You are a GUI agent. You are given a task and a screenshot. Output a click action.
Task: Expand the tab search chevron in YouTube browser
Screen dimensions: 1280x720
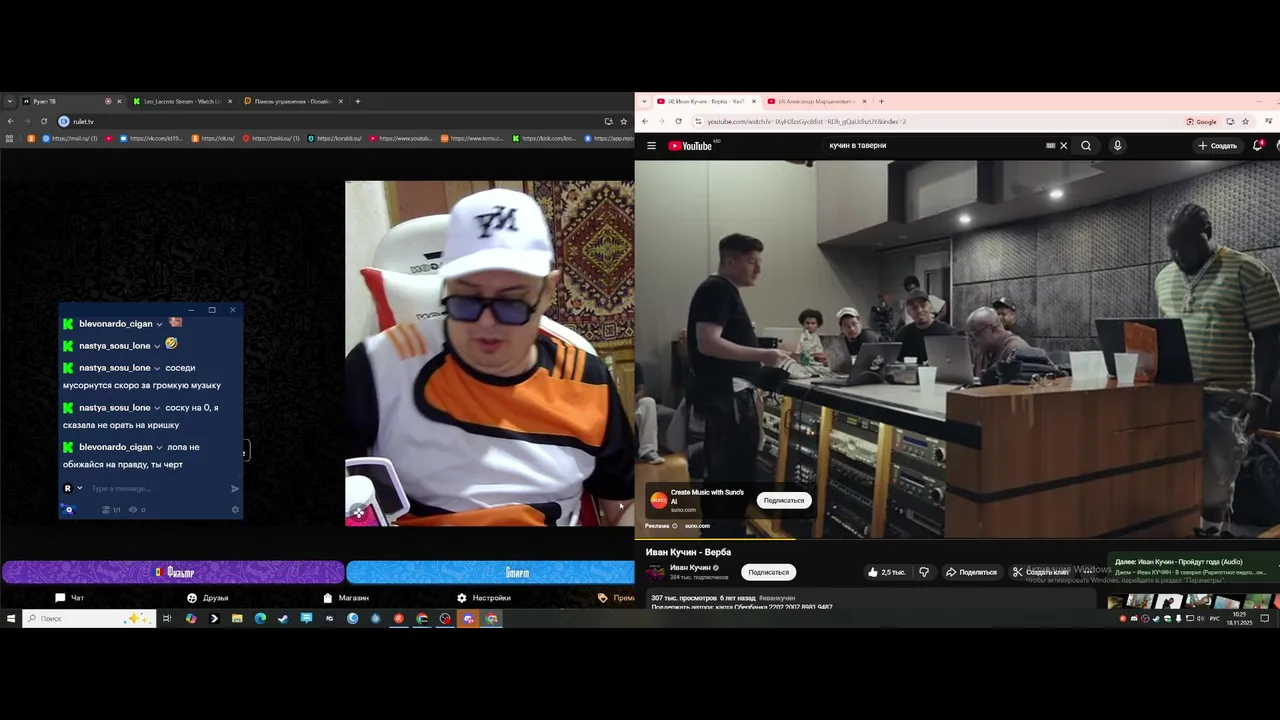(x=645, y=101)
